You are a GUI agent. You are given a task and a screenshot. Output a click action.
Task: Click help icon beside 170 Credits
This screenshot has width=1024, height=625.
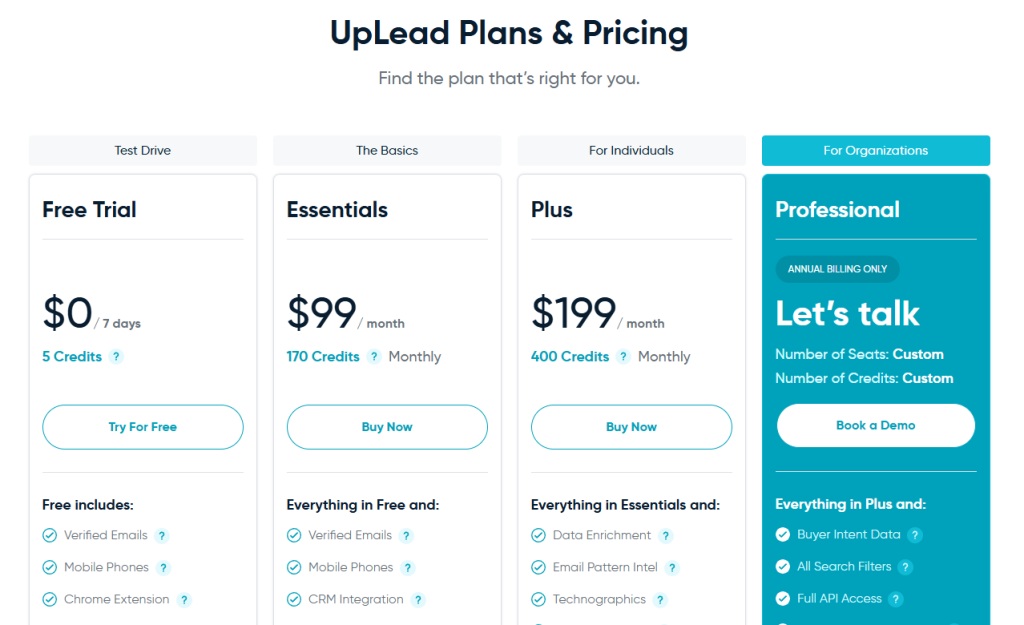[374, 357]
